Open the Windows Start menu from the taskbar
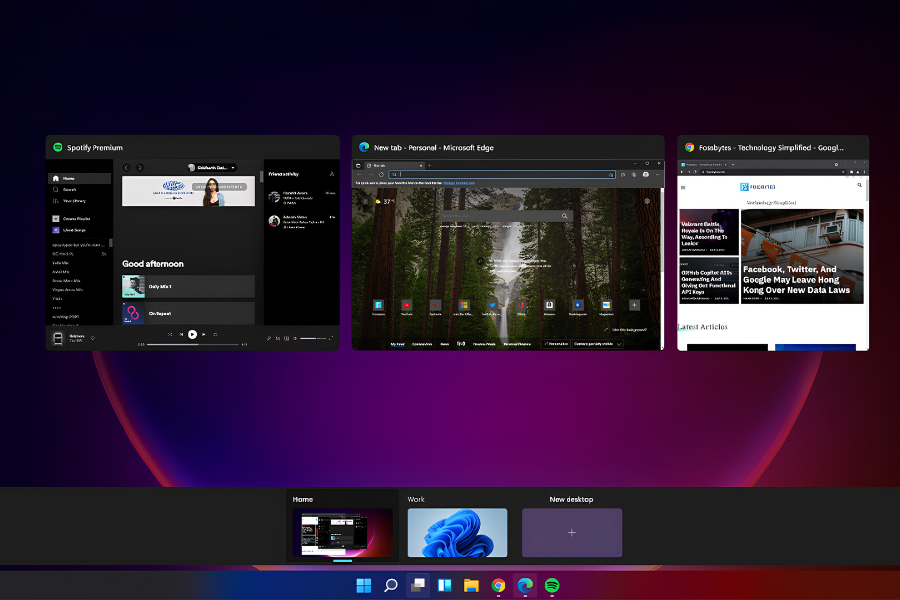 point(364,585)
